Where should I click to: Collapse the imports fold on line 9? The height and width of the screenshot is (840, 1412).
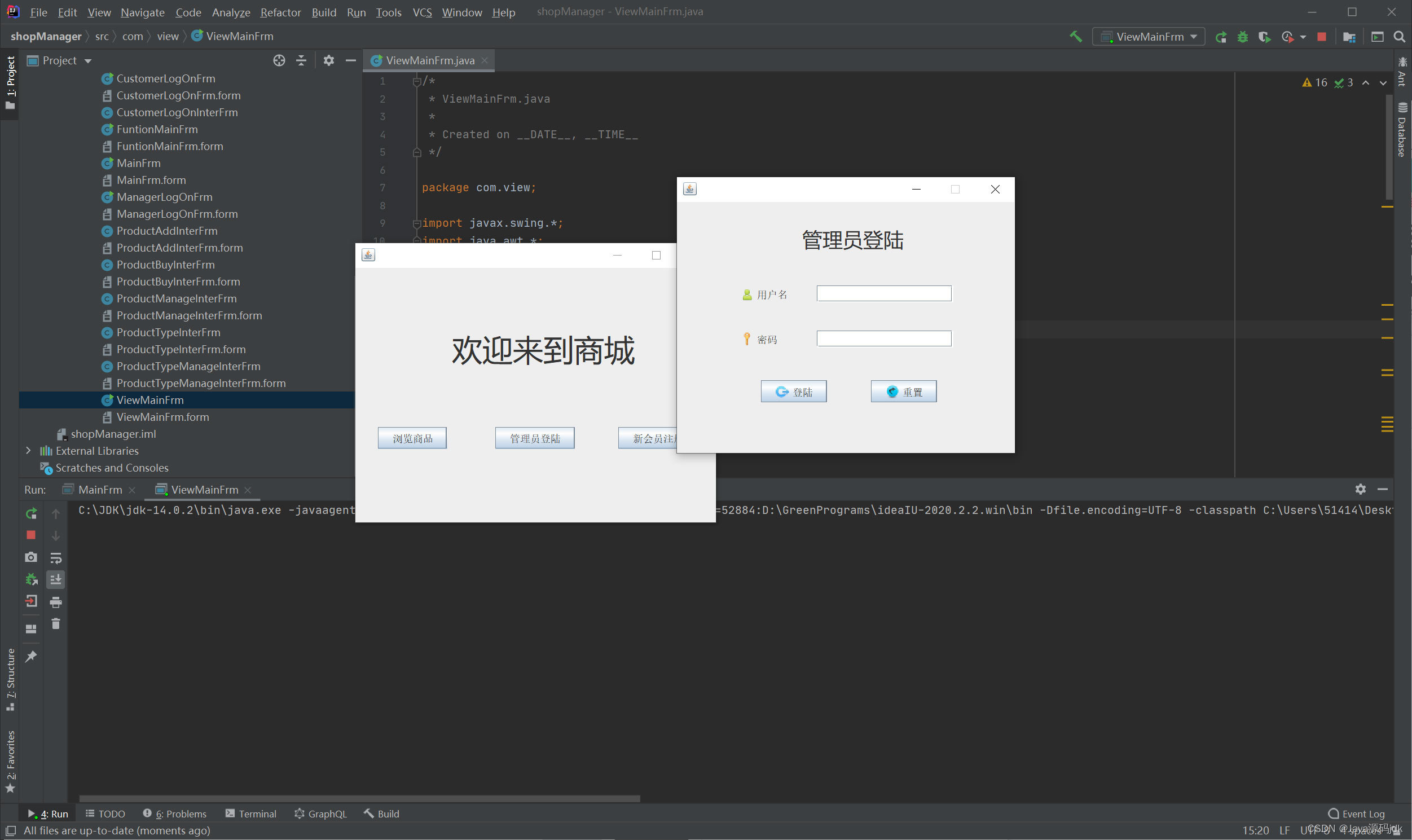(x=416, y=223)
